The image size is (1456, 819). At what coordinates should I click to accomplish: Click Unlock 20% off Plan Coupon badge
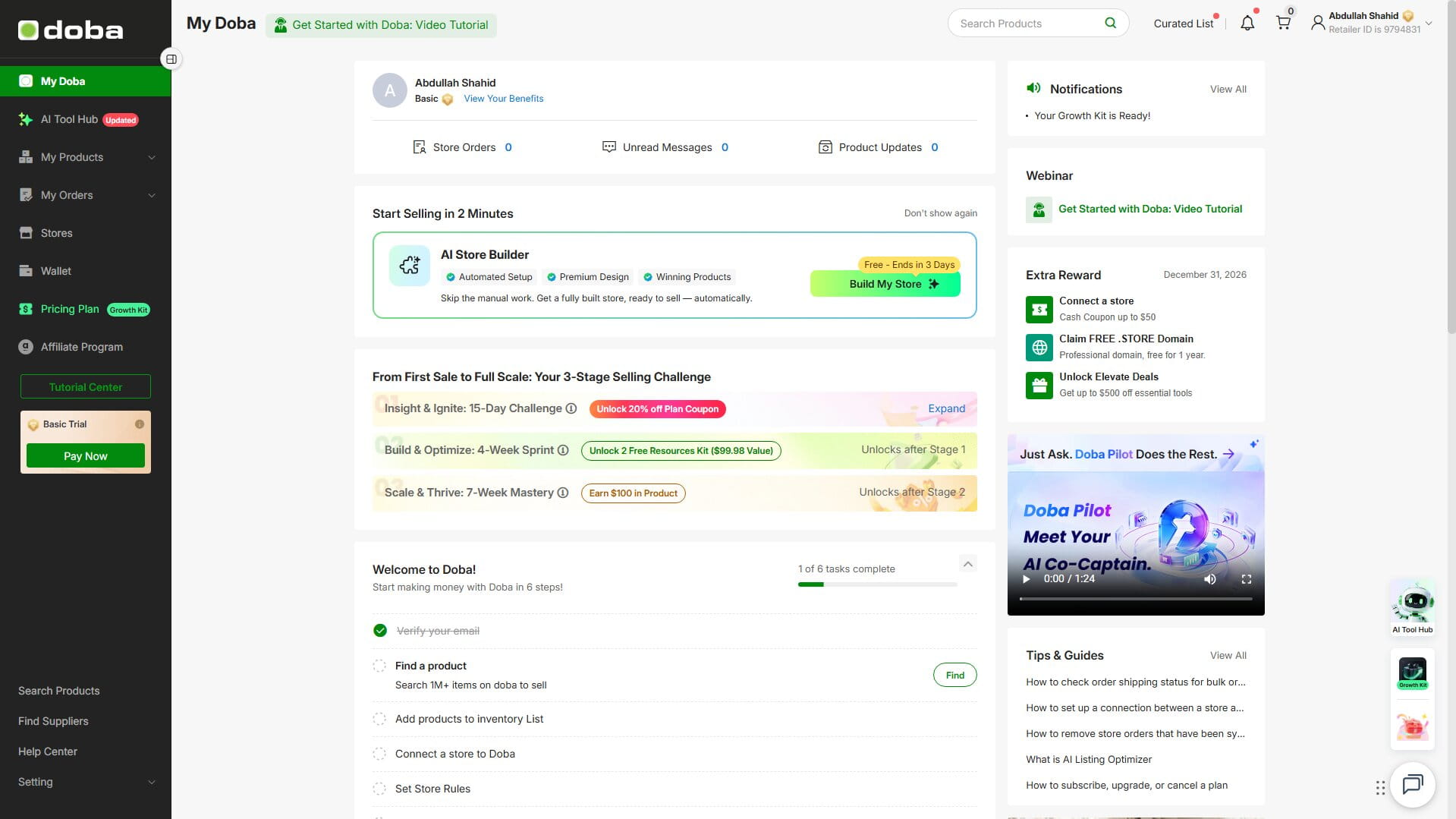(657, 409)
